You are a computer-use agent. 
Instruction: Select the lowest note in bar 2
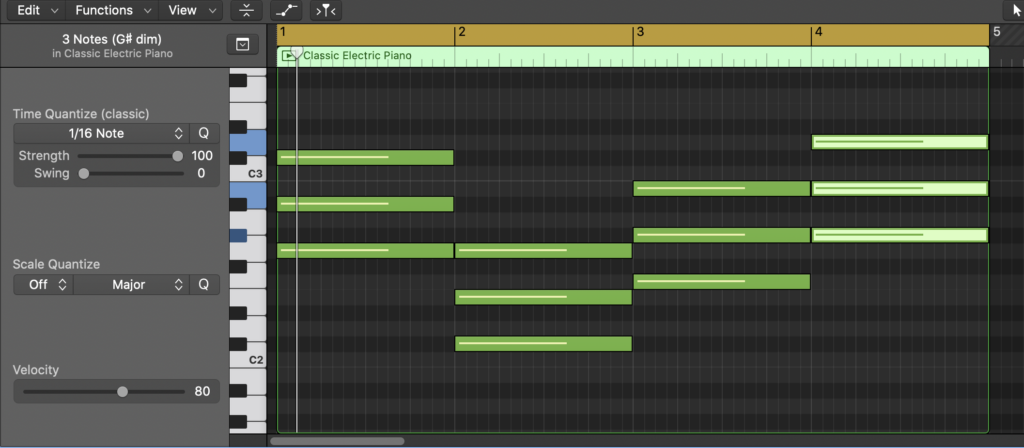543,344
